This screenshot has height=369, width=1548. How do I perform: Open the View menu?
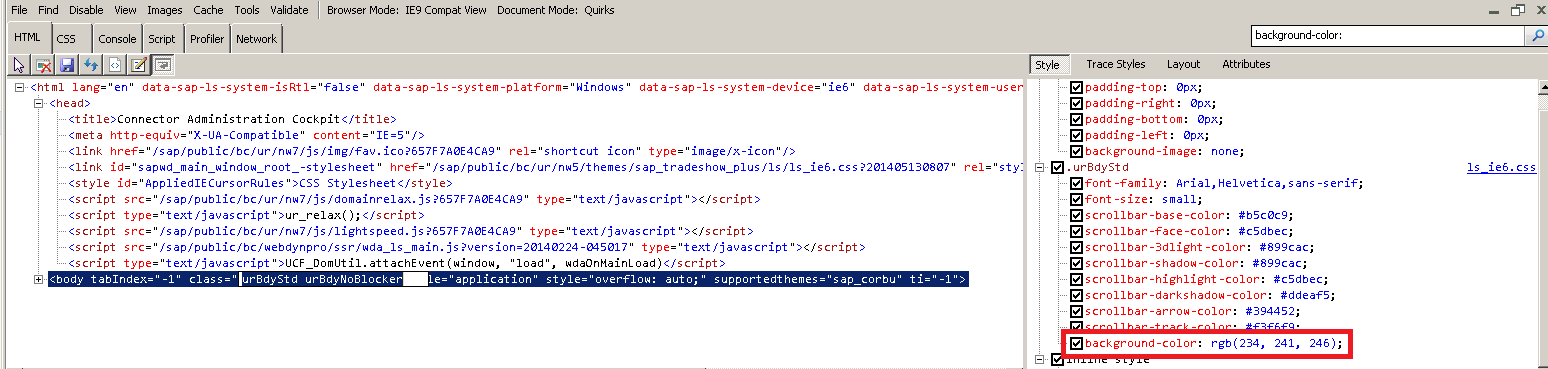pos(125,10)
